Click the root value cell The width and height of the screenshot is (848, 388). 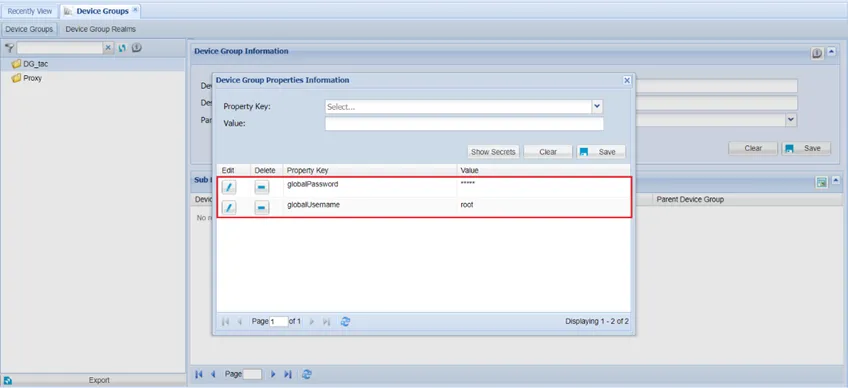[x=467, y=205]
